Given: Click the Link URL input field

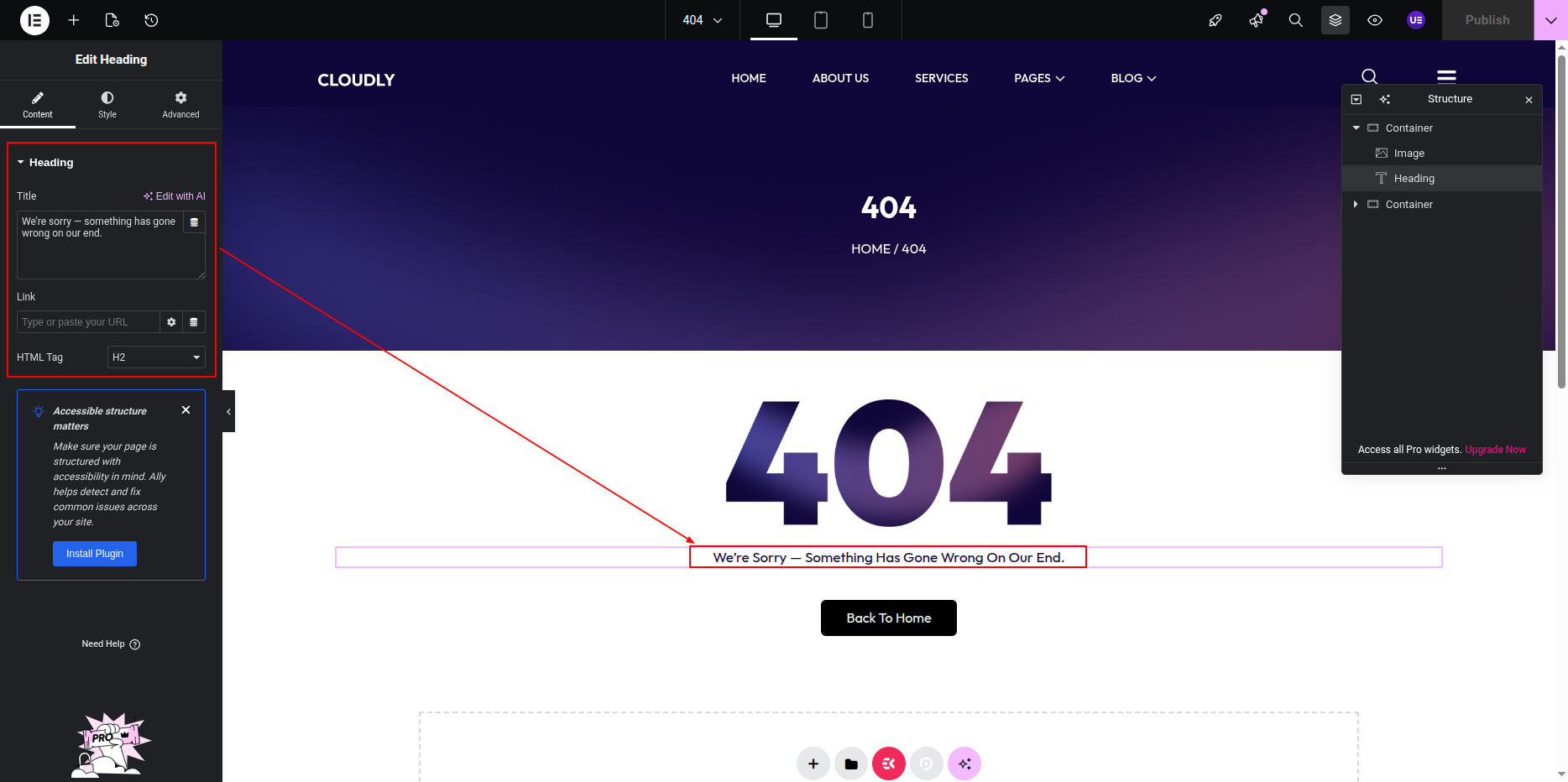Looking at the screenshot, I should click(88, 322).
